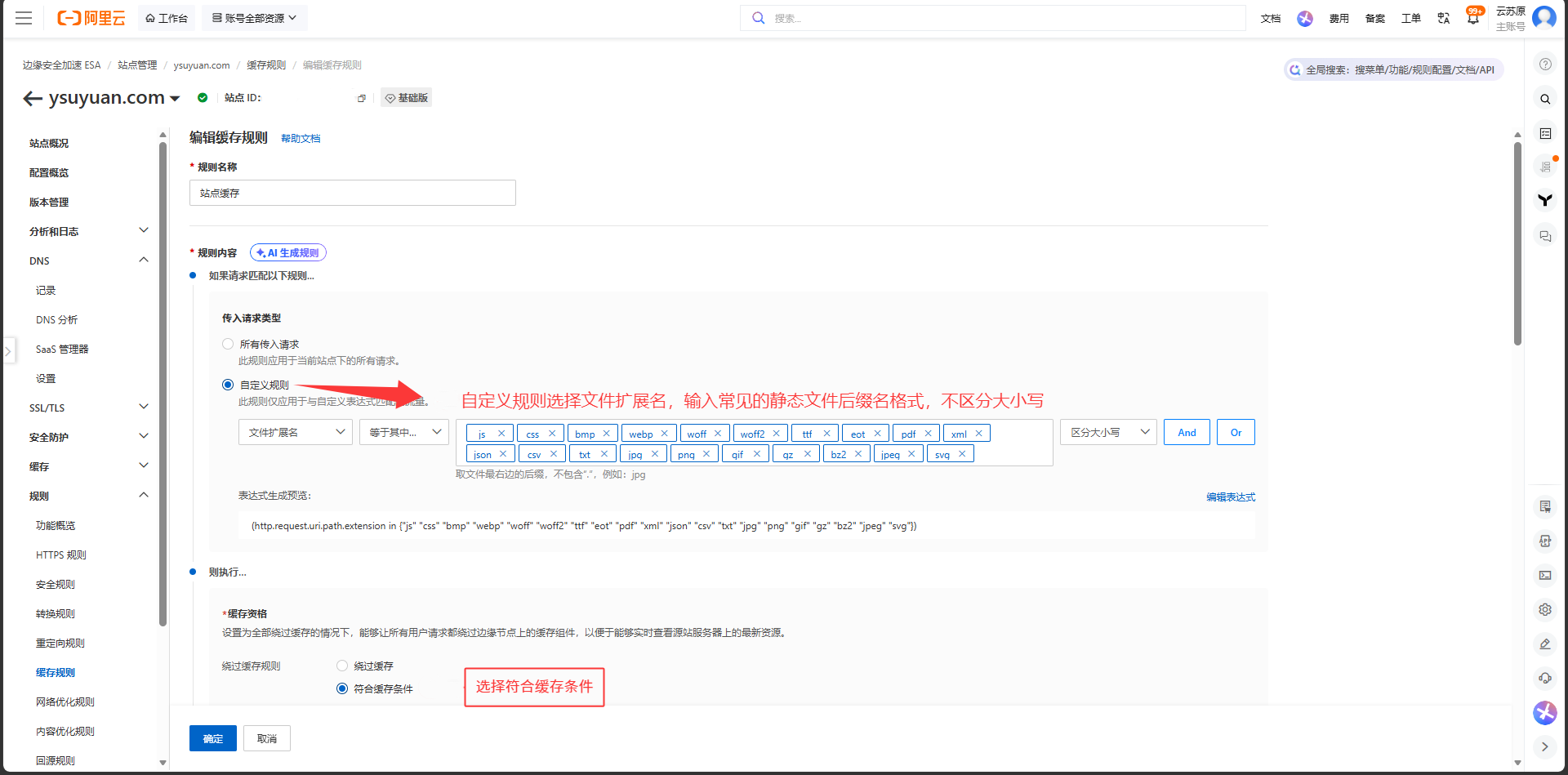Open the notifications bell
This screenshot has width=1568, height=775.
click(1473, 18)
